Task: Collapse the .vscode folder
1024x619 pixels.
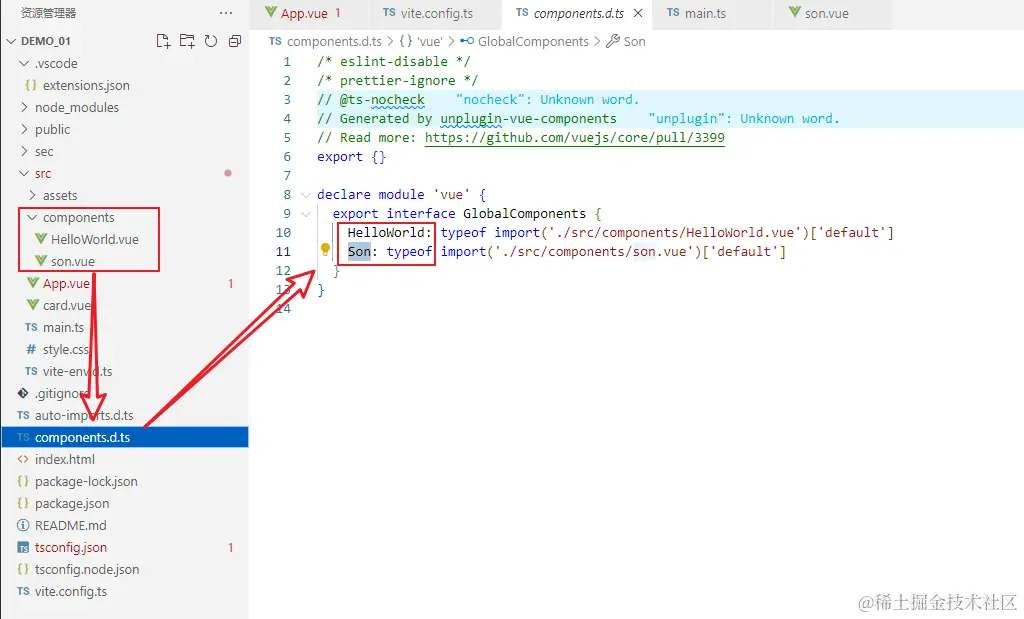Action: pos(24,63)
